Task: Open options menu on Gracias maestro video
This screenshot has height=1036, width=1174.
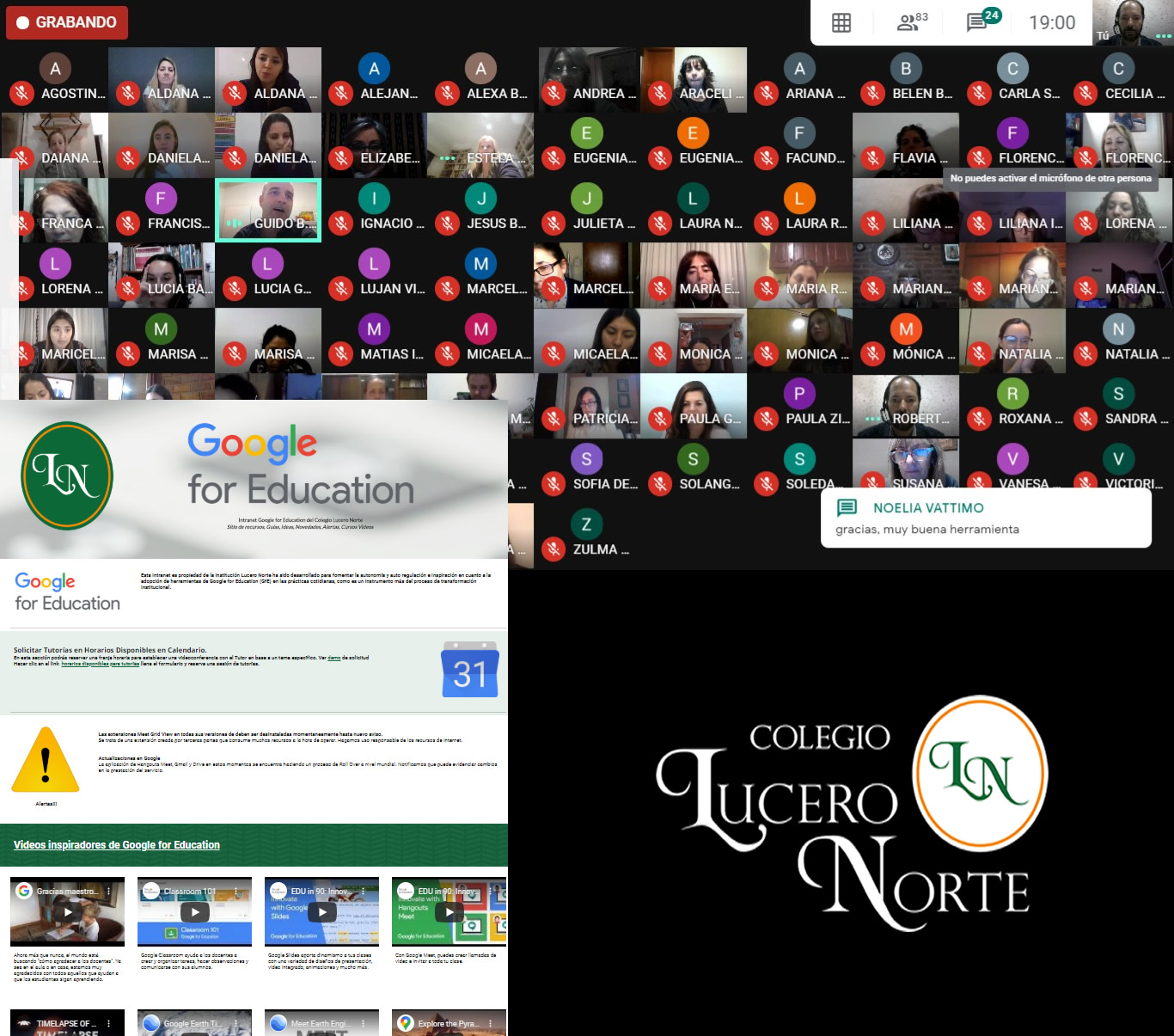Action: pyautogui.click(x=109, y=892)
